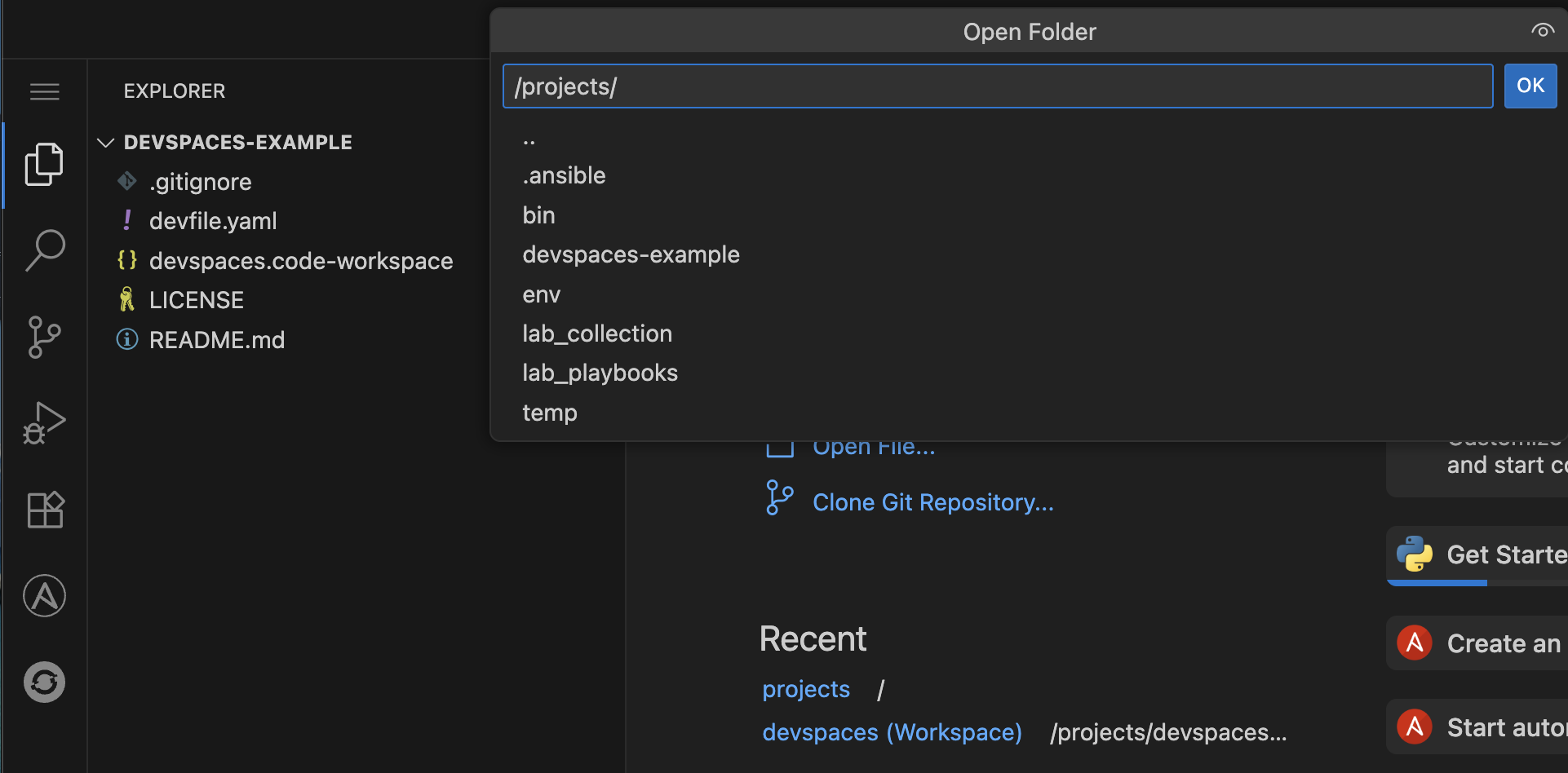Select the devspaces-example entry in the folder list
1568x773 pixels.
(x=631, y=254)
